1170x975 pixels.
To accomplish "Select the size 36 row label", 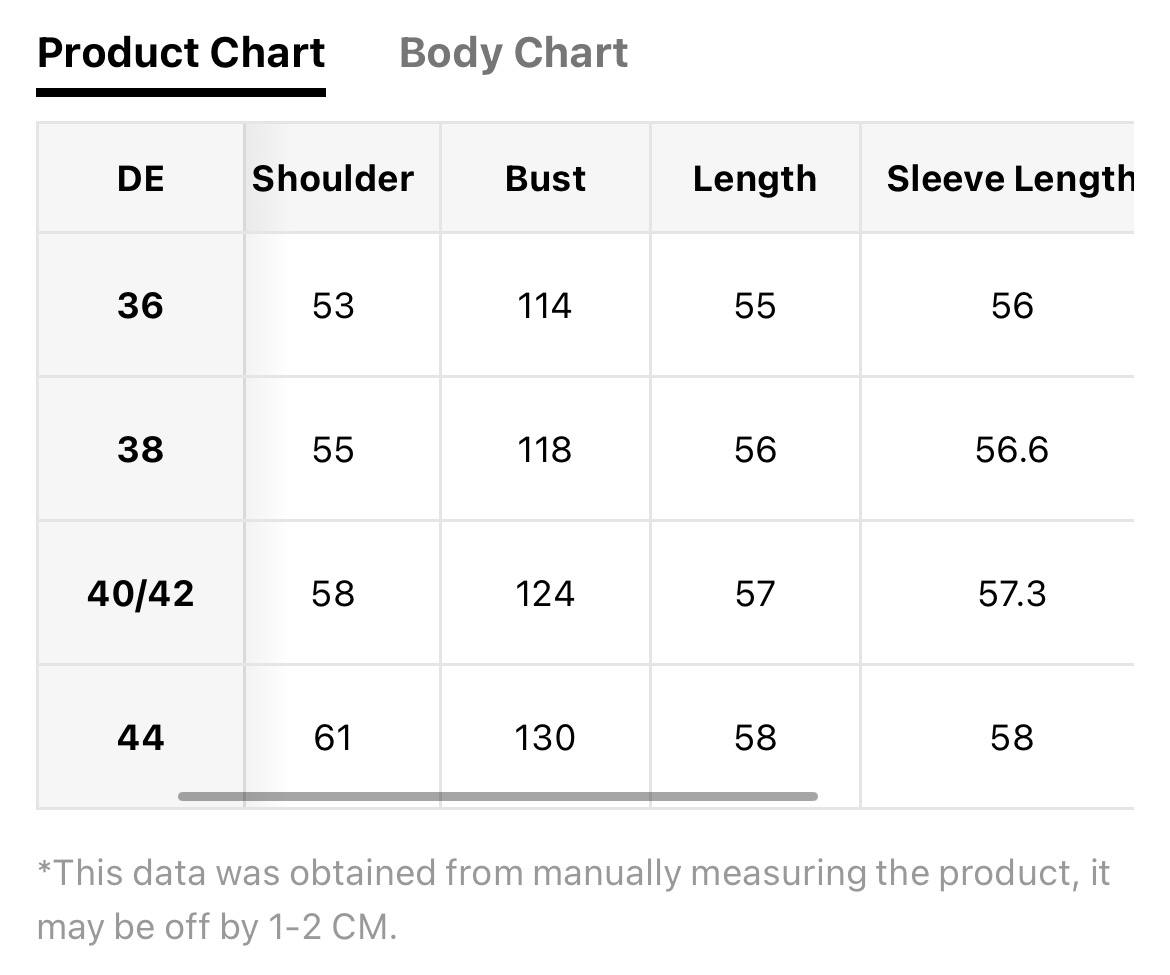I will point(140,305).
